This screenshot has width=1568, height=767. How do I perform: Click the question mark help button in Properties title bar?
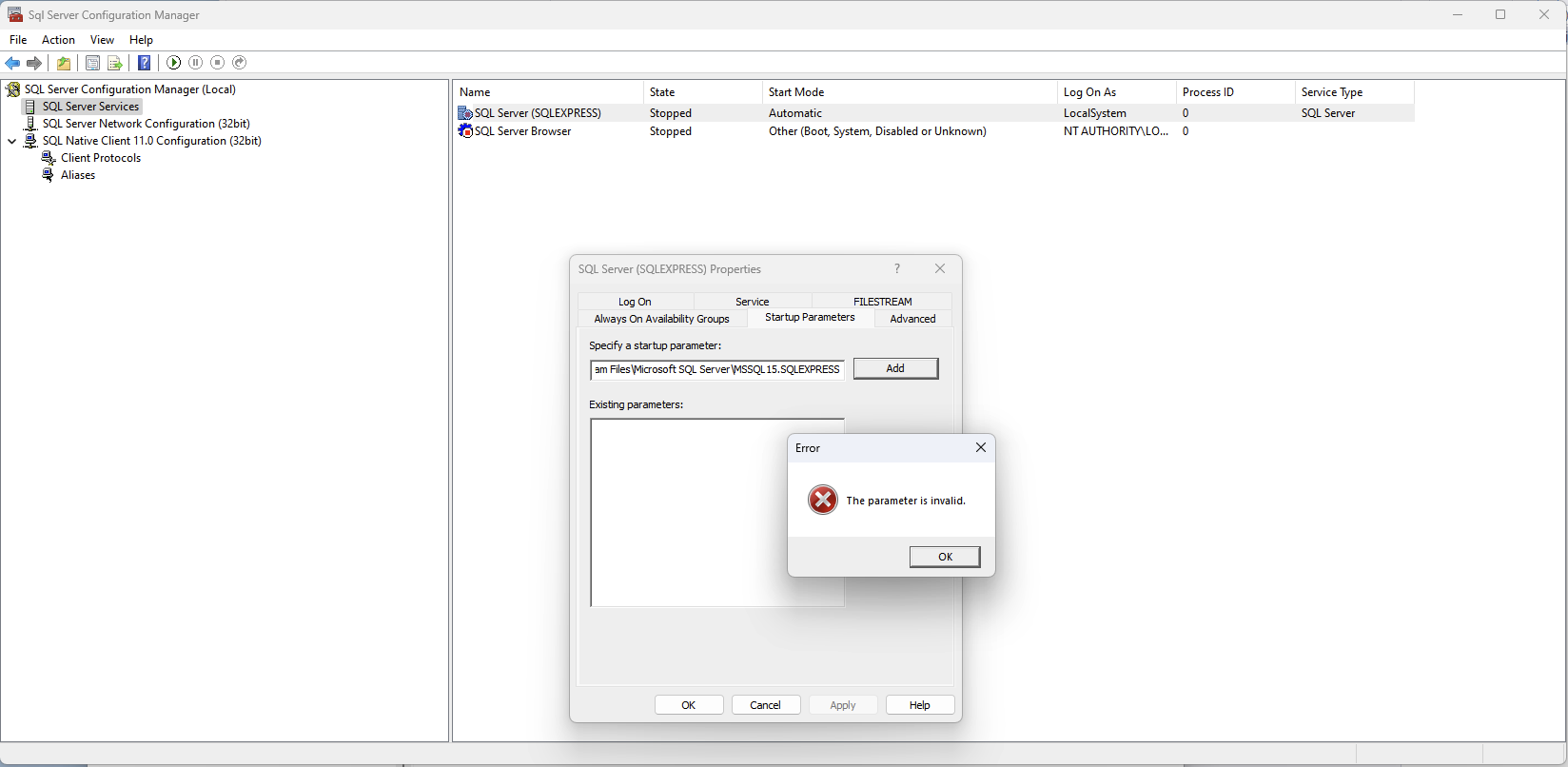(x=897, y=269)
